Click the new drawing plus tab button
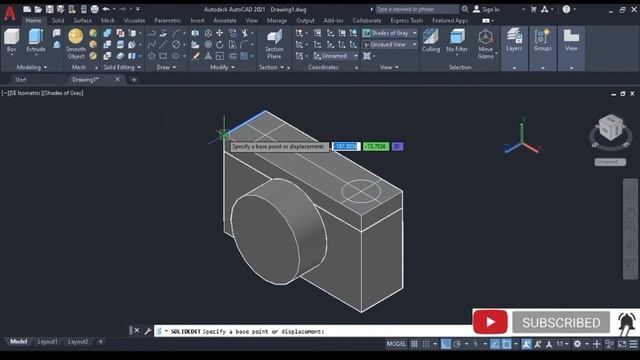 (133, 80)
